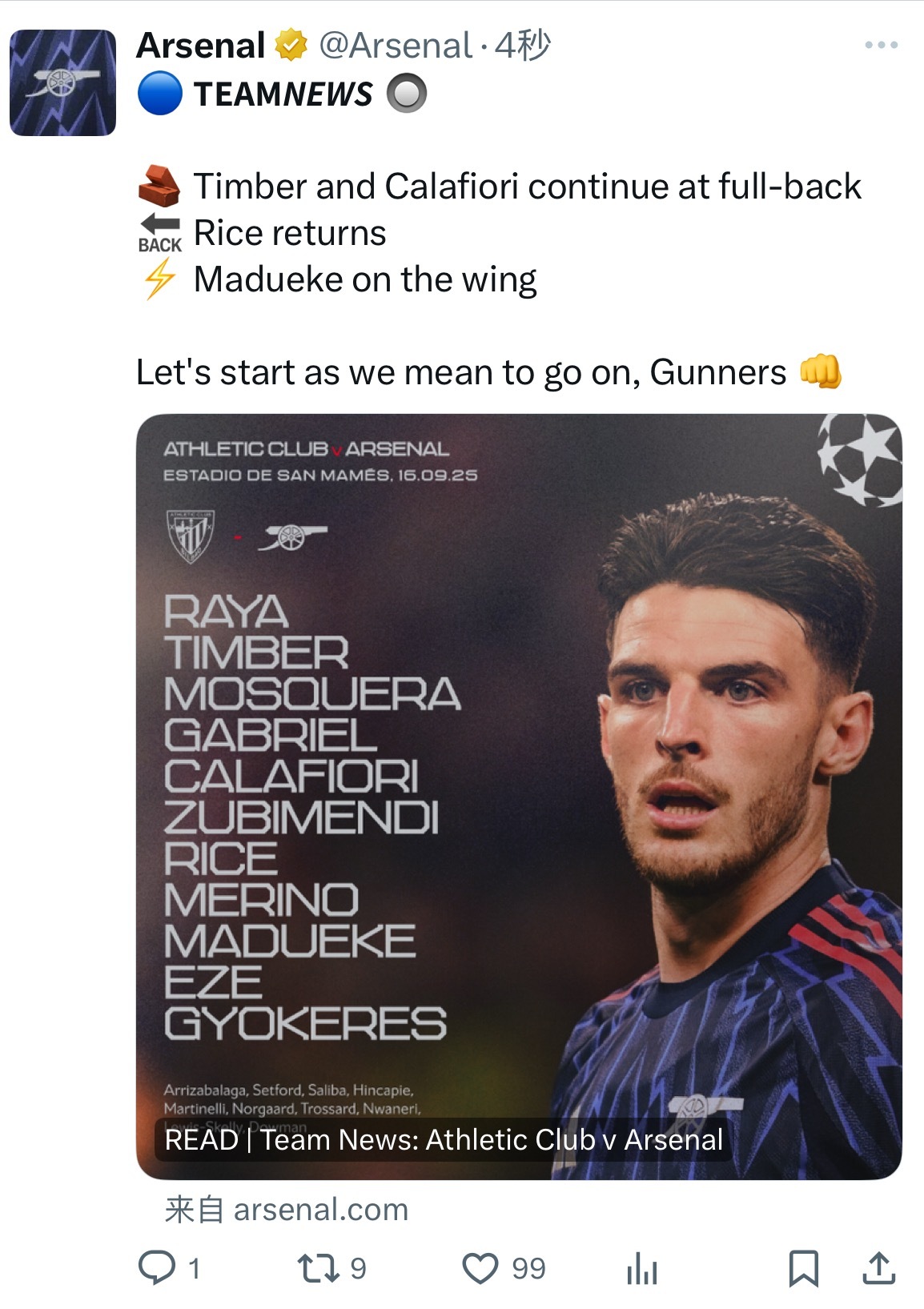Screen dimensions: 924x1309
Task: View tweet analytics bar chart icon
Action: (642, 1269)
